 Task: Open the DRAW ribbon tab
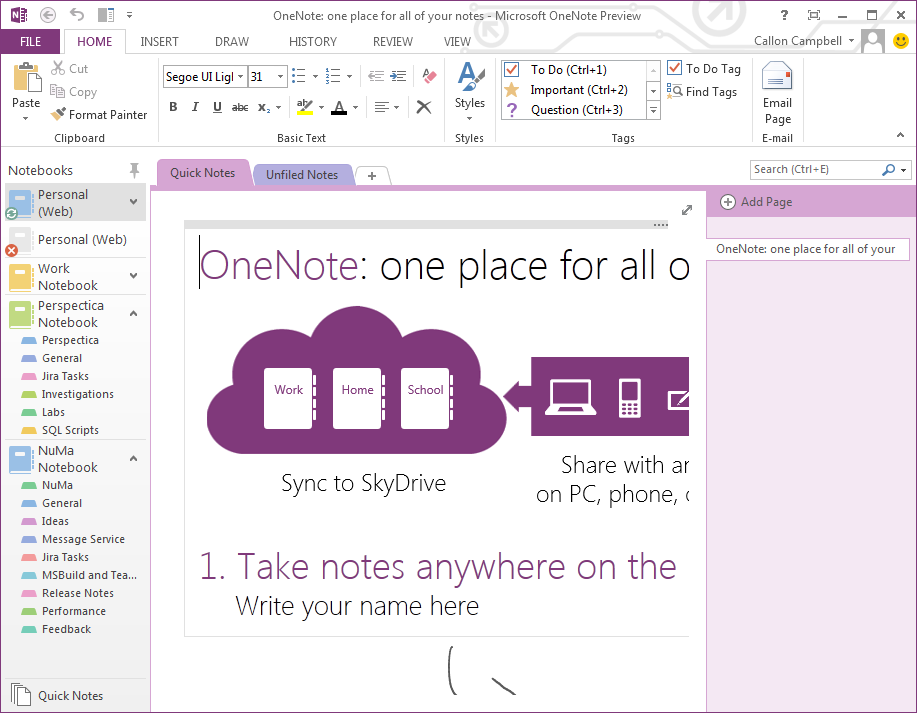232,42
